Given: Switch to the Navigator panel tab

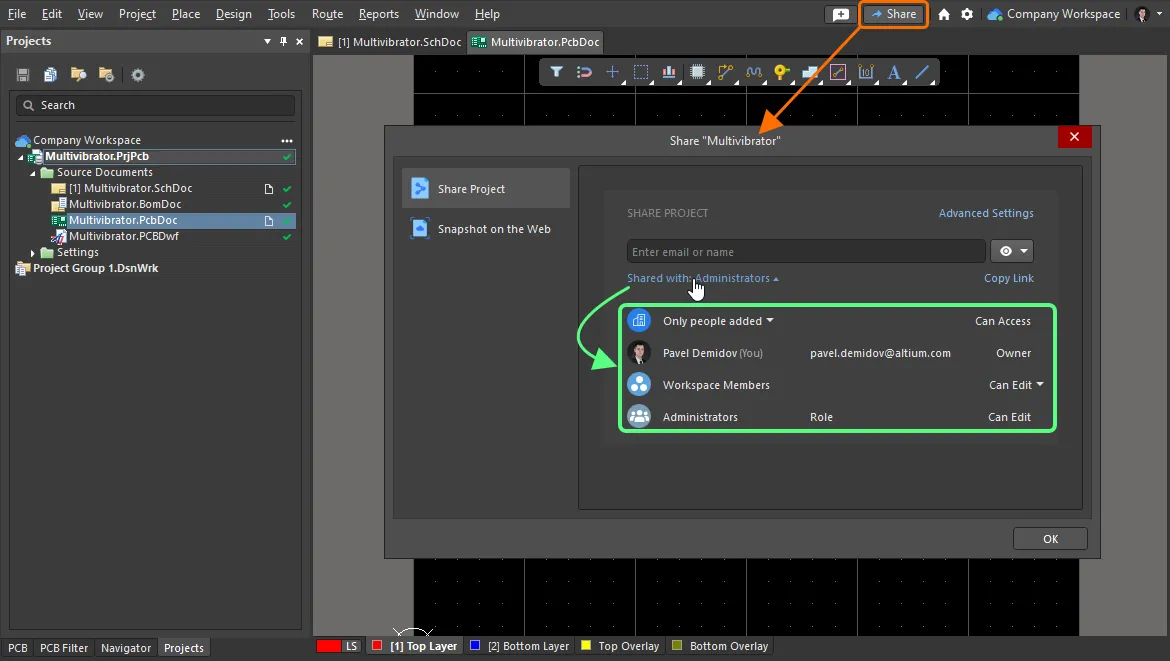Looking at the screenshot, I should pos(126,648).
